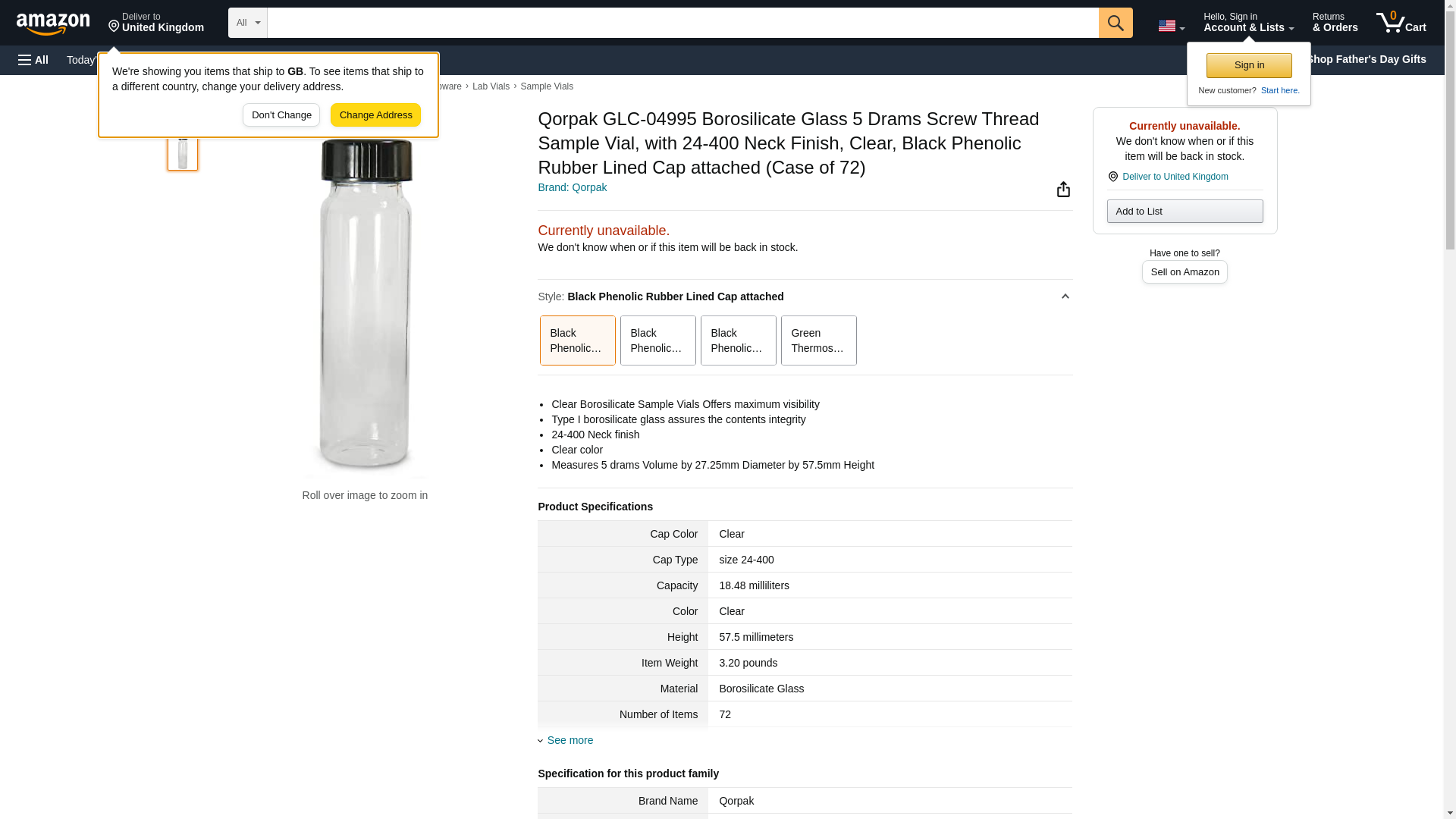Click the US flag language selector

click(x=1170, y=26)
